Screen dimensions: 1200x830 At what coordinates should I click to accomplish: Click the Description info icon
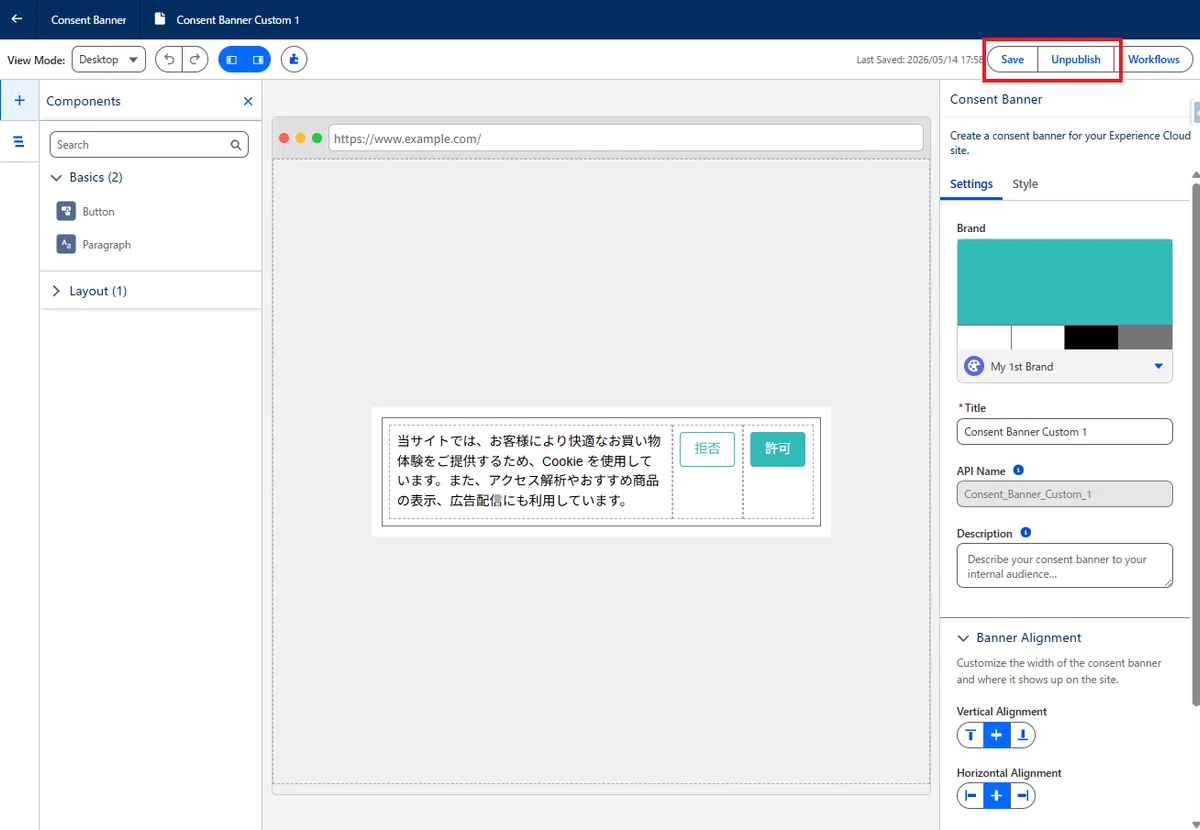click(1026, 533)
